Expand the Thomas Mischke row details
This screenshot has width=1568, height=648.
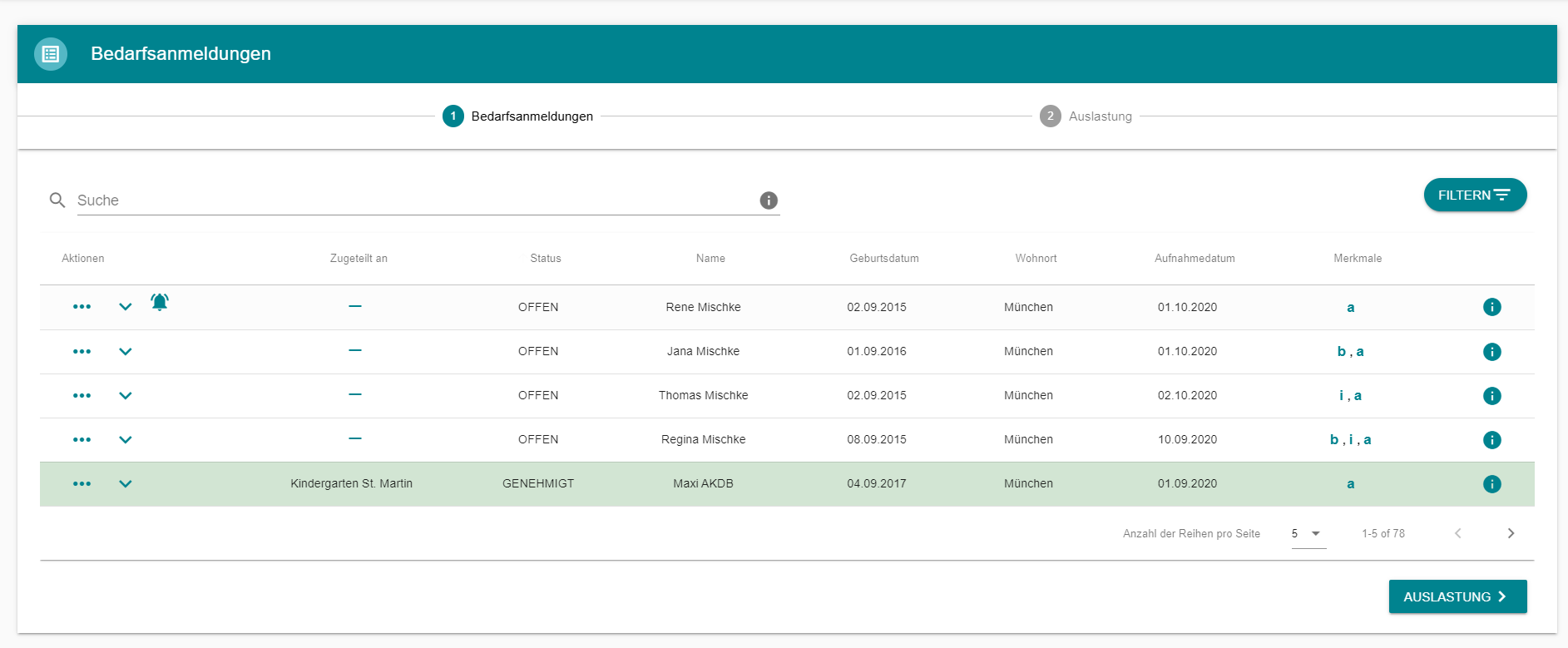[126, 396]
